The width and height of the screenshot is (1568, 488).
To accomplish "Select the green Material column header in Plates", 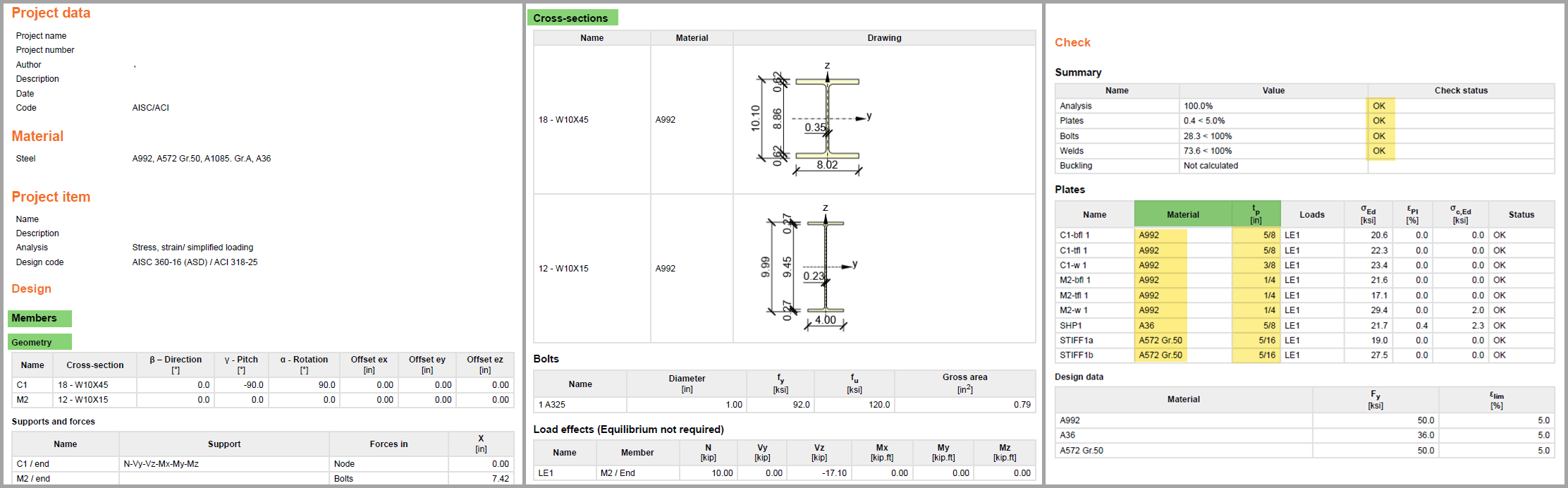I will pyautogui.click(x=1182, y=215).
